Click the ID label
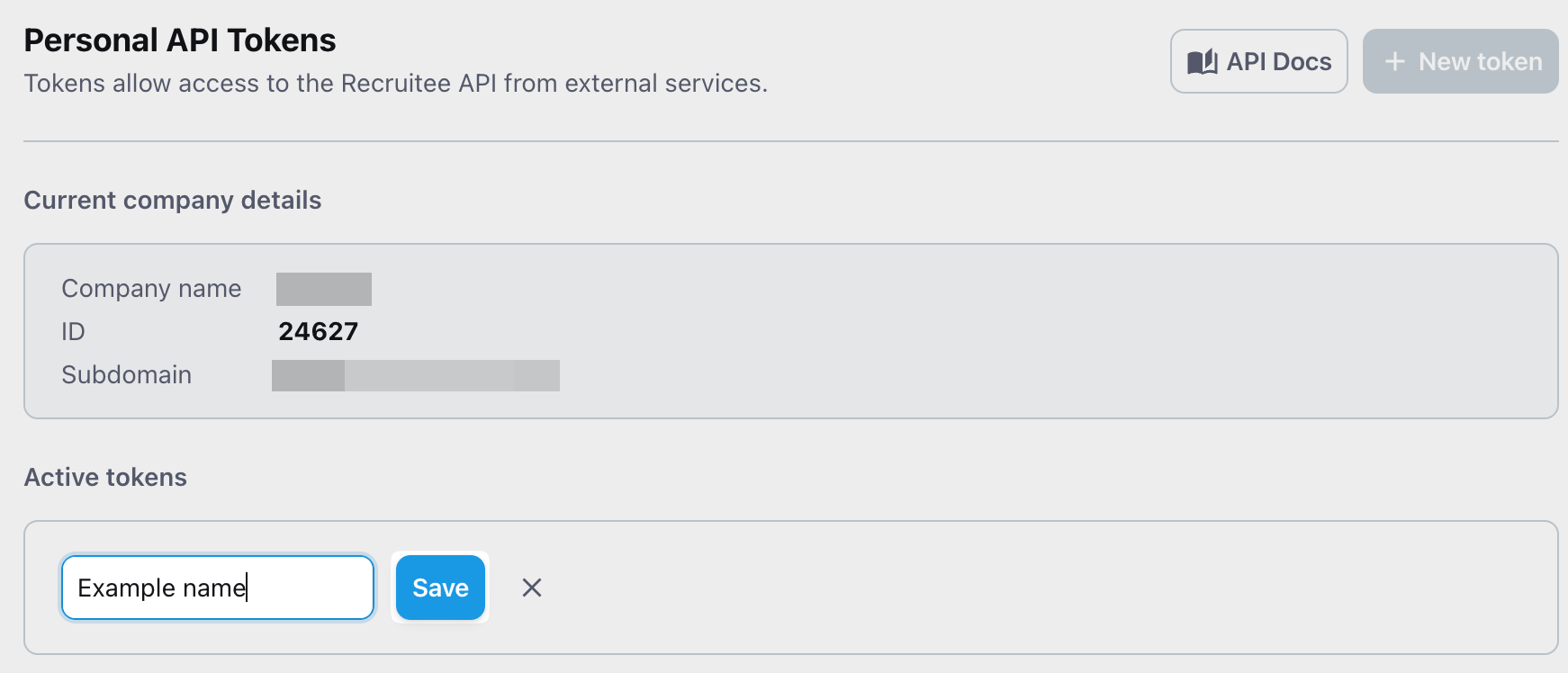This screenshot has width=1568, height=673. [73, 331]
